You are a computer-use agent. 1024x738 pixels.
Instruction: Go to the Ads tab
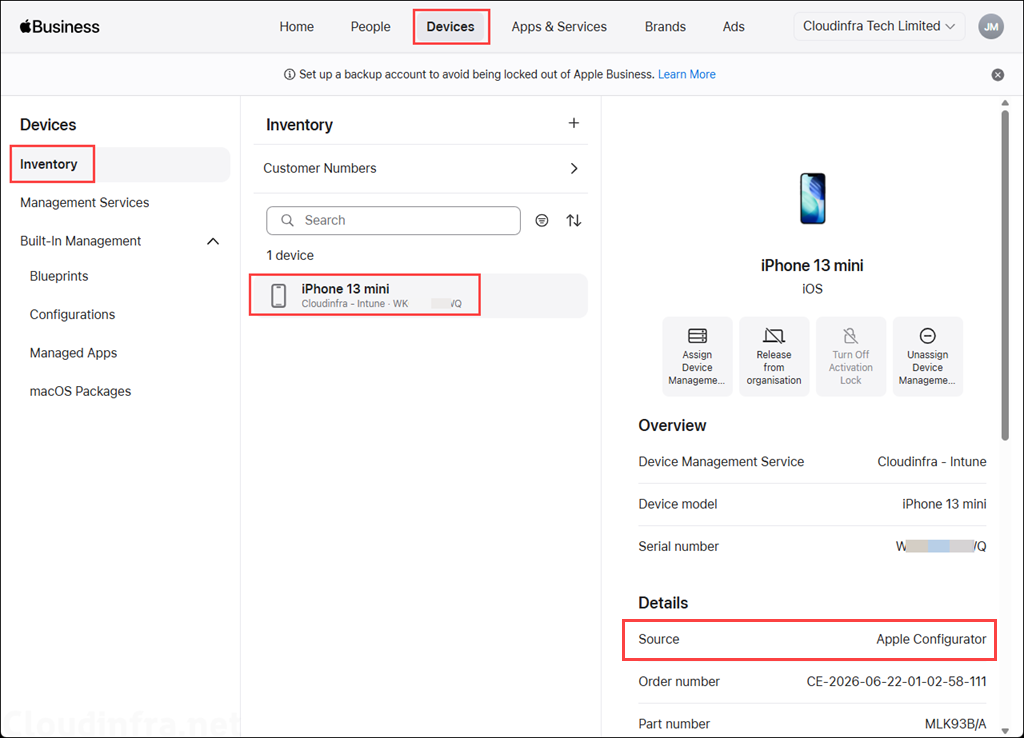(733, 27)
